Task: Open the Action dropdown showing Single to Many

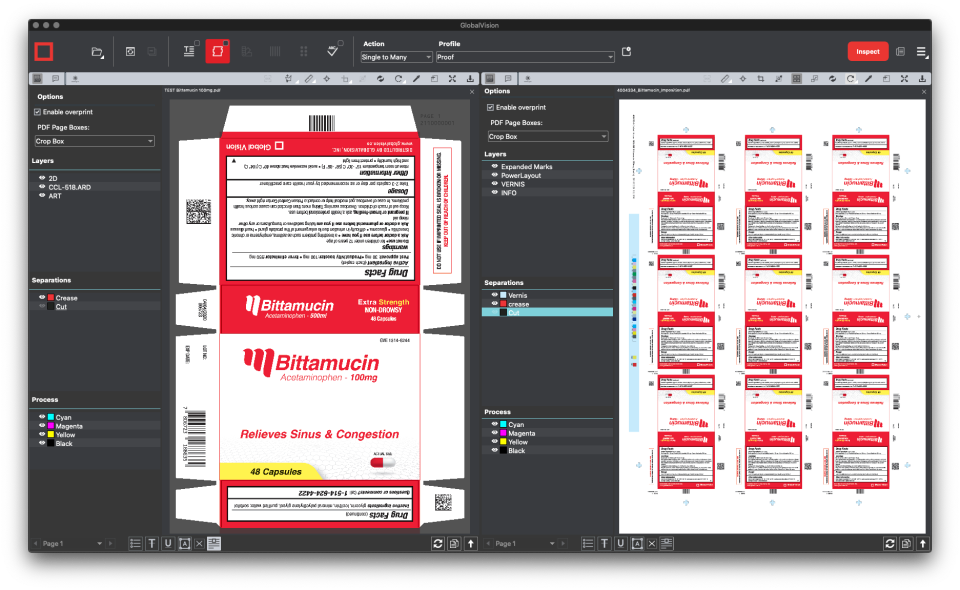Action: click(395, 57)
